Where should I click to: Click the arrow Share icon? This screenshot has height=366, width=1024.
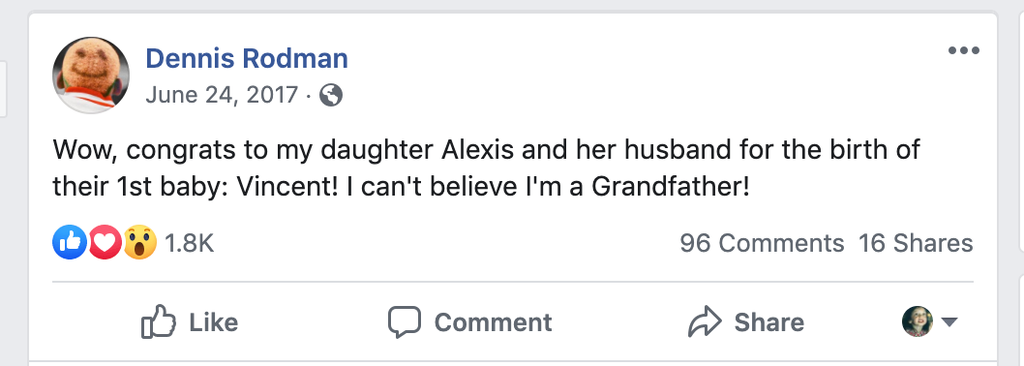click(705, 322)
